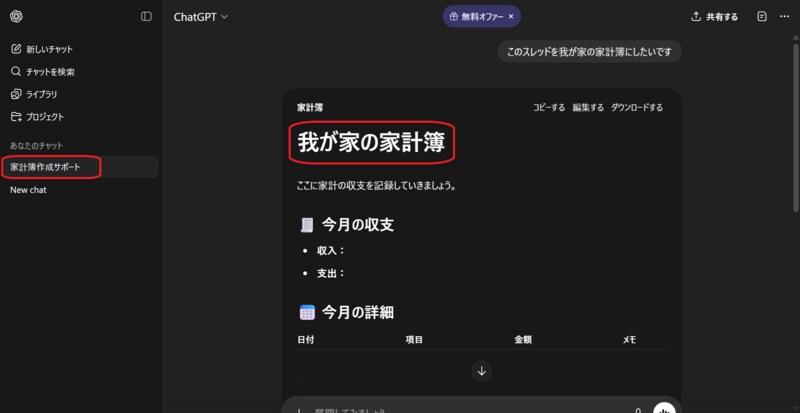Click ダウンロードする to download the document

637,107
